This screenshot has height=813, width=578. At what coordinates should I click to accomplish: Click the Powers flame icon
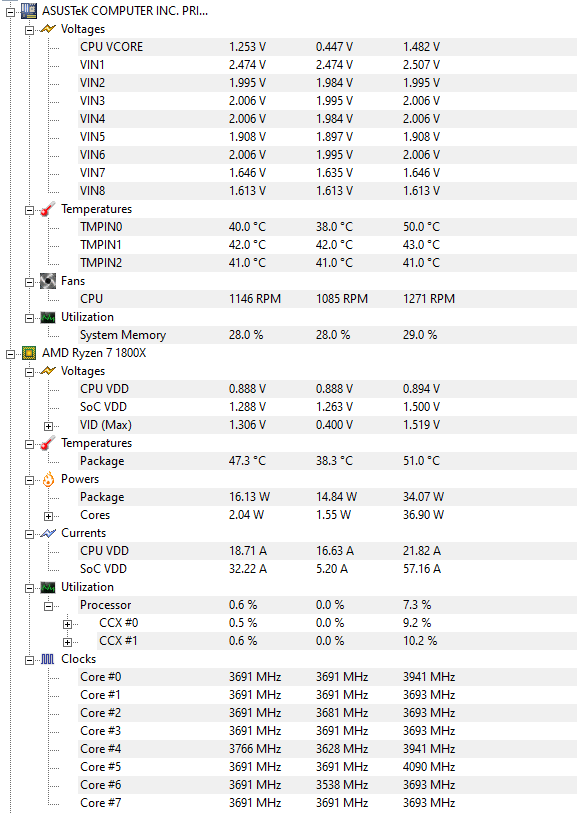coord(48,479)
